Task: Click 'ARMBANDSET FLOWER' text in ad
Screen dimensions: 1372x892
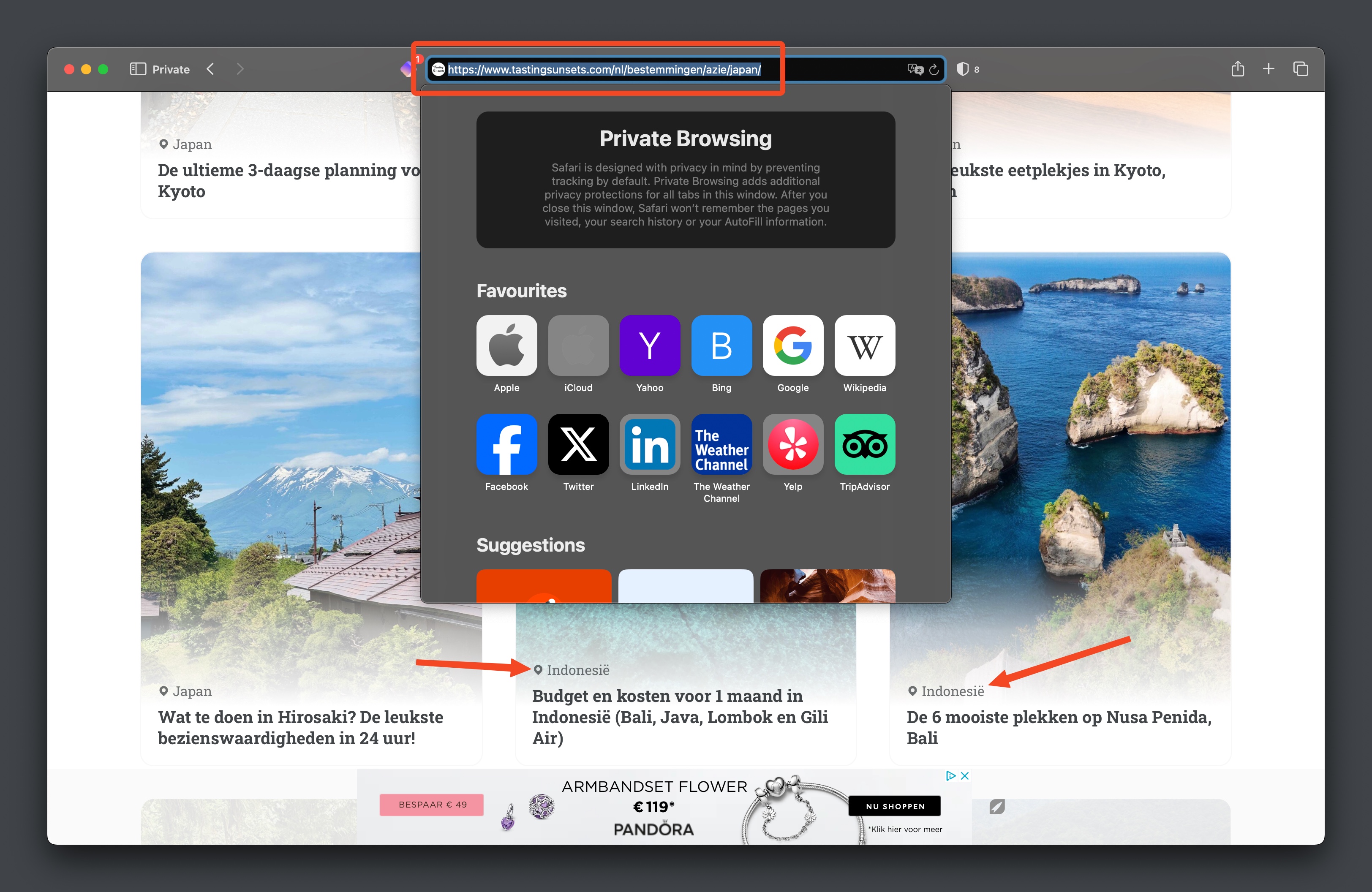Action: tap(654, 786)
